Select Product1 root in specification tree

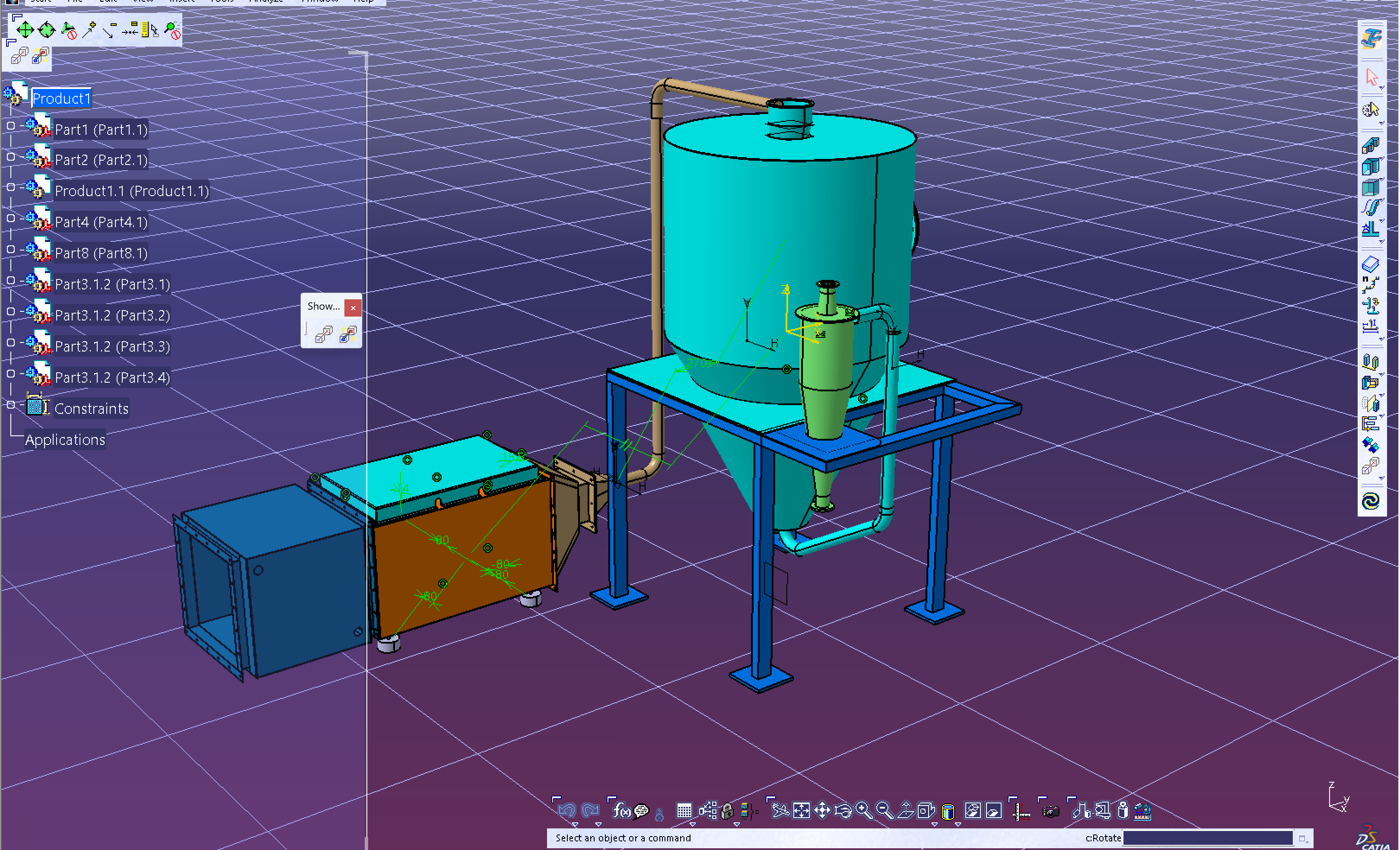(61, 98)
